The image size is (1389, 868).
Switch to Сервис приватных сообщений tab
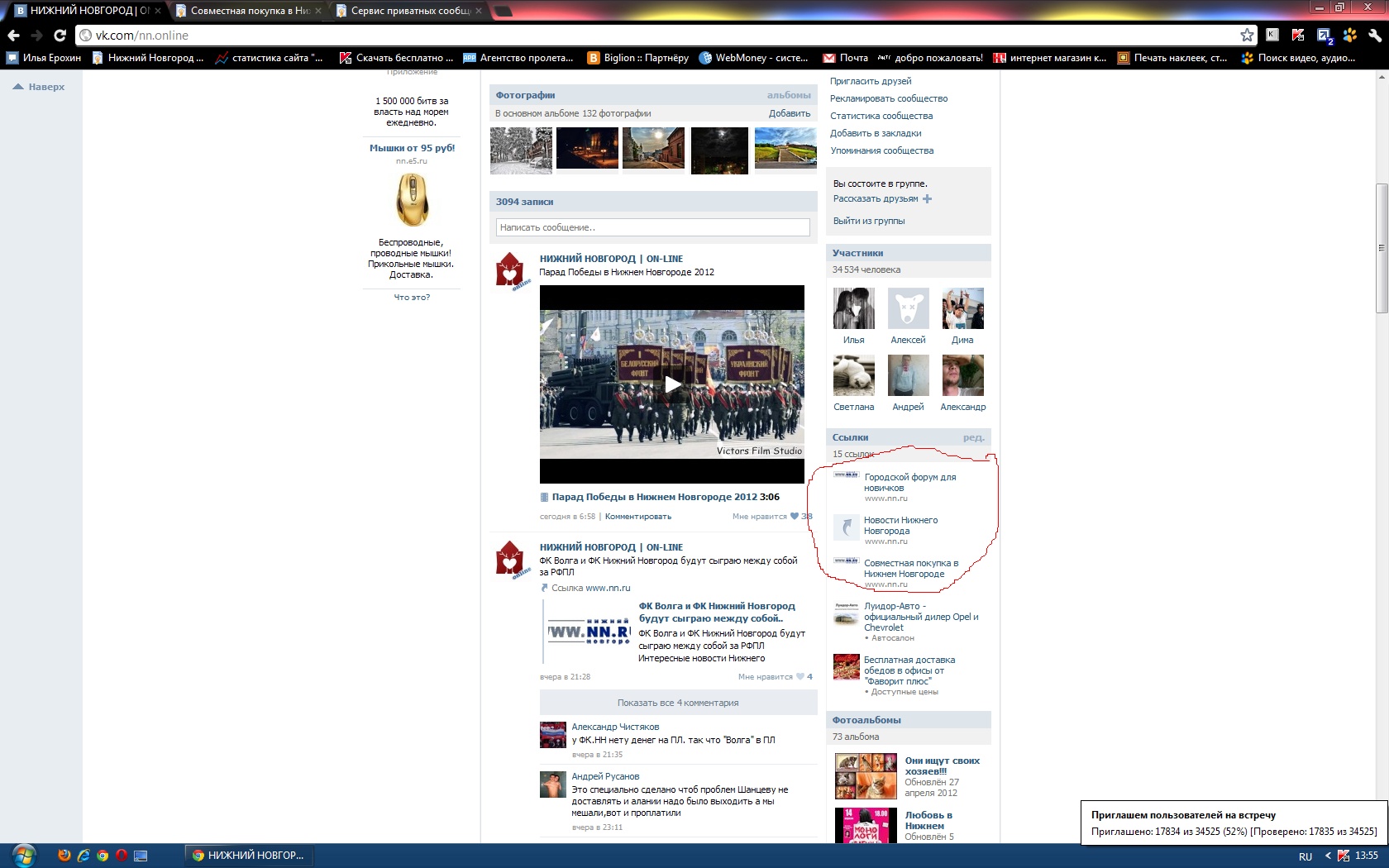click(409, 11)
